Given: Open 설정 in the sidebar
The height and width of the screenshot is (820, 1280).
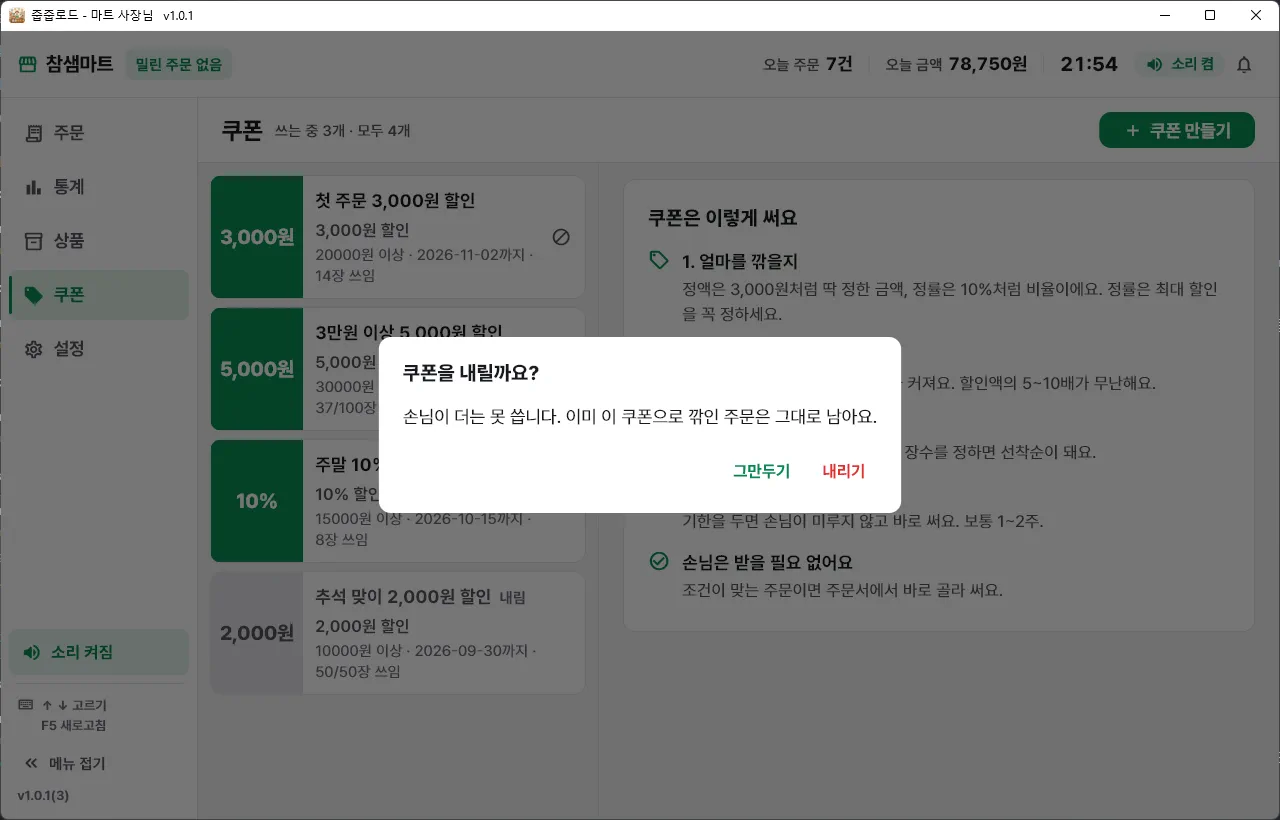Looking at the screenshot, I should 98,349.
